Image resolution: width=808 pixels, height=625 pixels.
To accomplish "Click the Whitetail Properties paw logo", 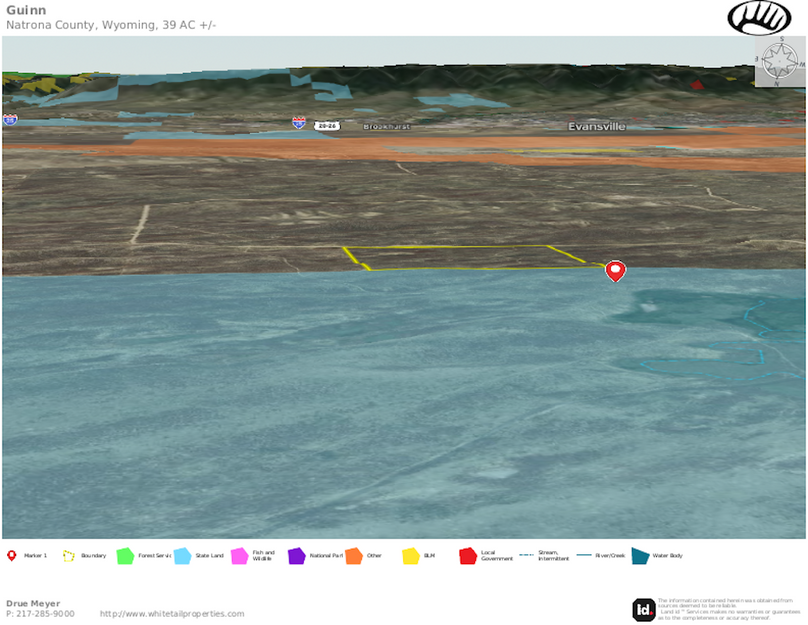I will pyautogui.click(x=759, y=17).
